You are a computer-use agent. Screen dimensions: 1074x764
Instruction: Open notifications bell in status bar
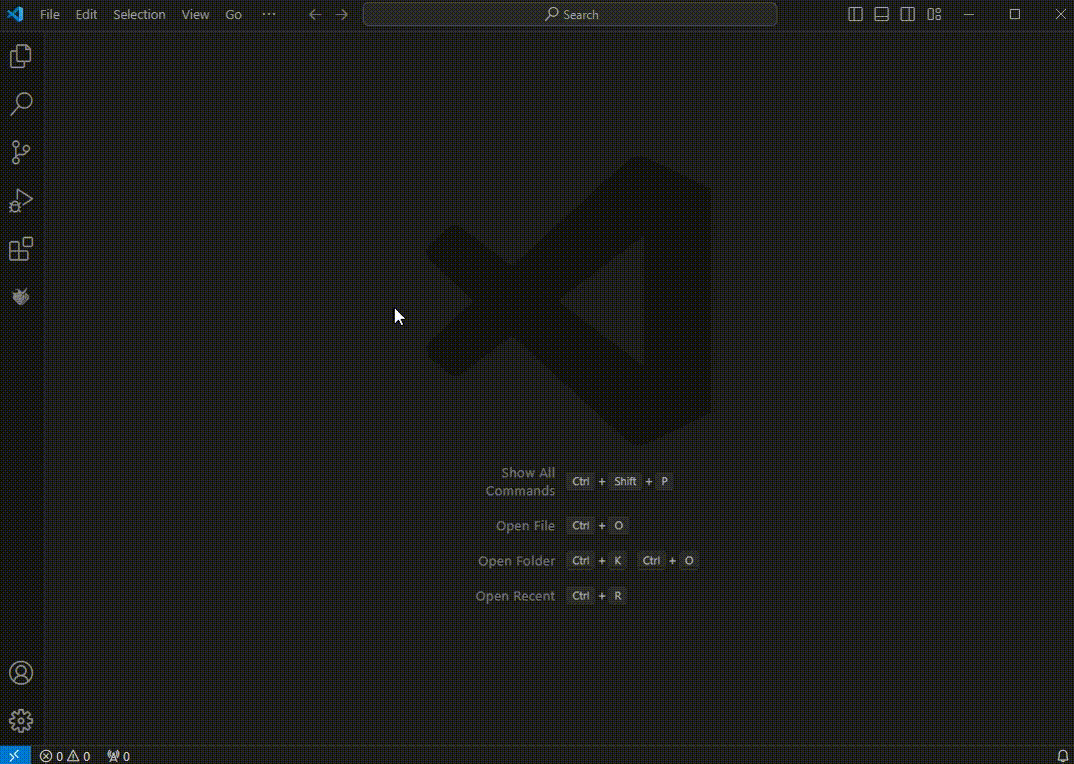[x=1062, y=756]
